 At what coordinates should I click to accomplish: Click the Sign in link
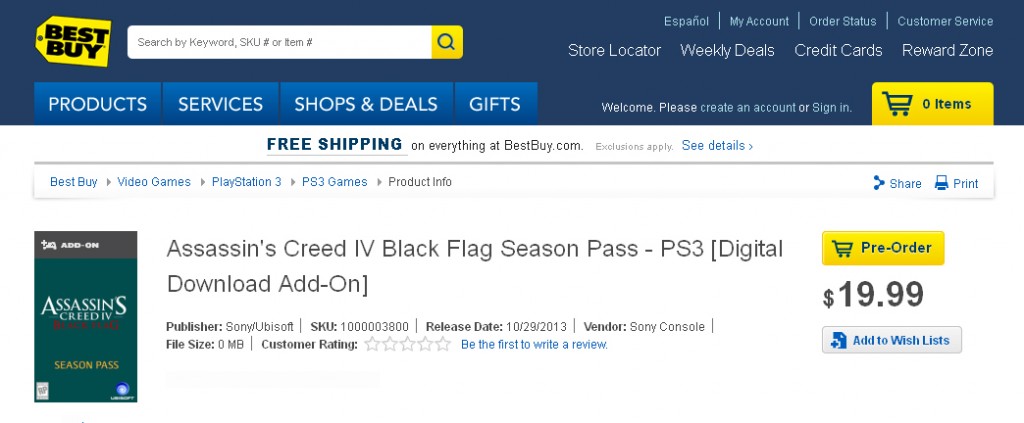(831, 107)
